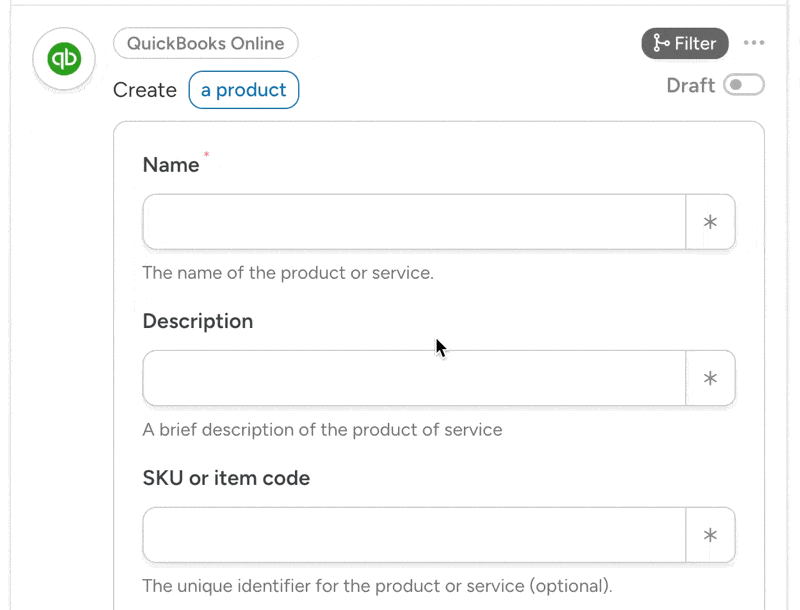This screenshot has width=800, height=610.
Task: Click the Filter button text
Action: (695, 43)
